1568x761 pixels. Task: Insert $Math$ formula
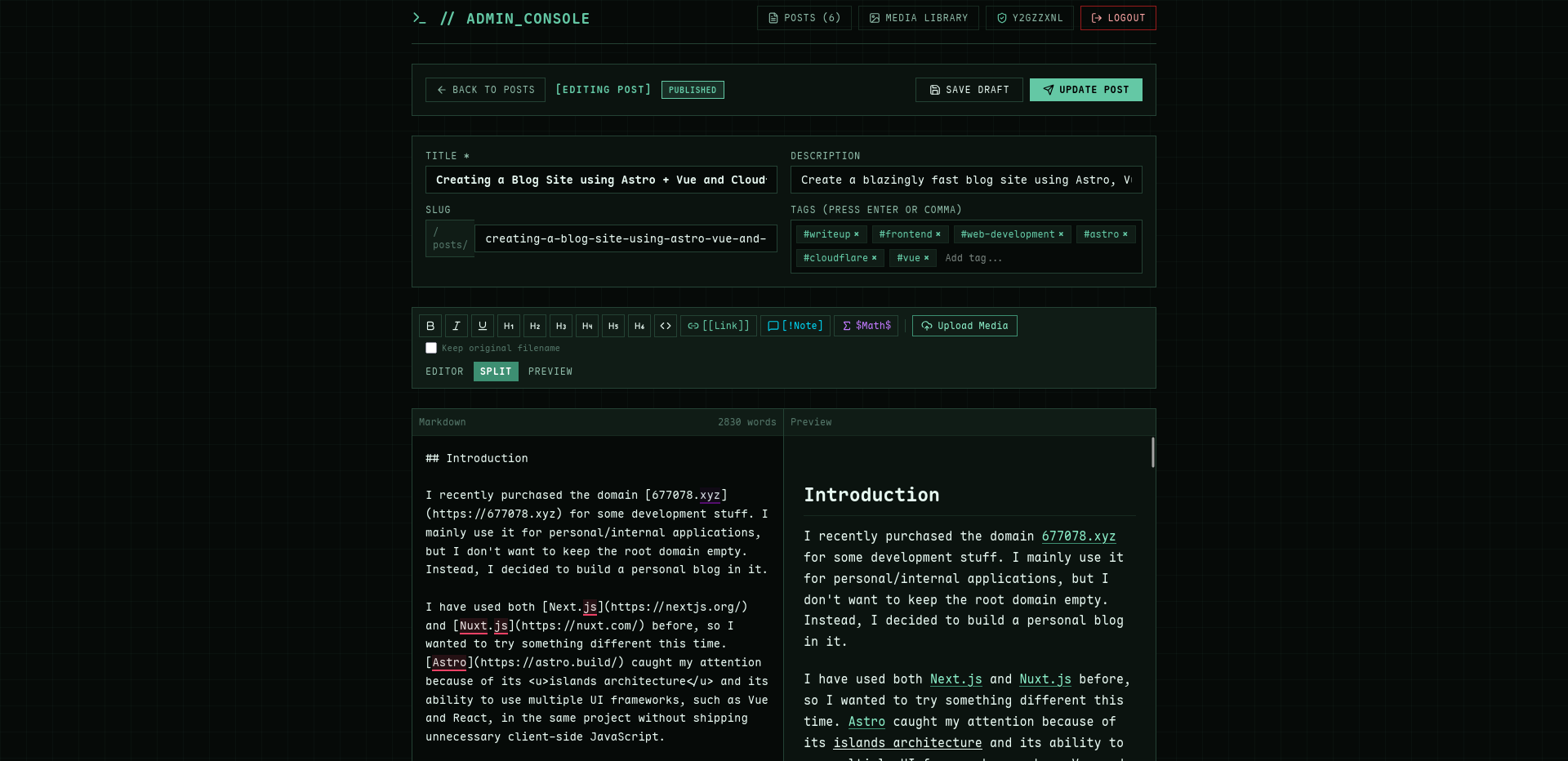(x=866, y=326)
